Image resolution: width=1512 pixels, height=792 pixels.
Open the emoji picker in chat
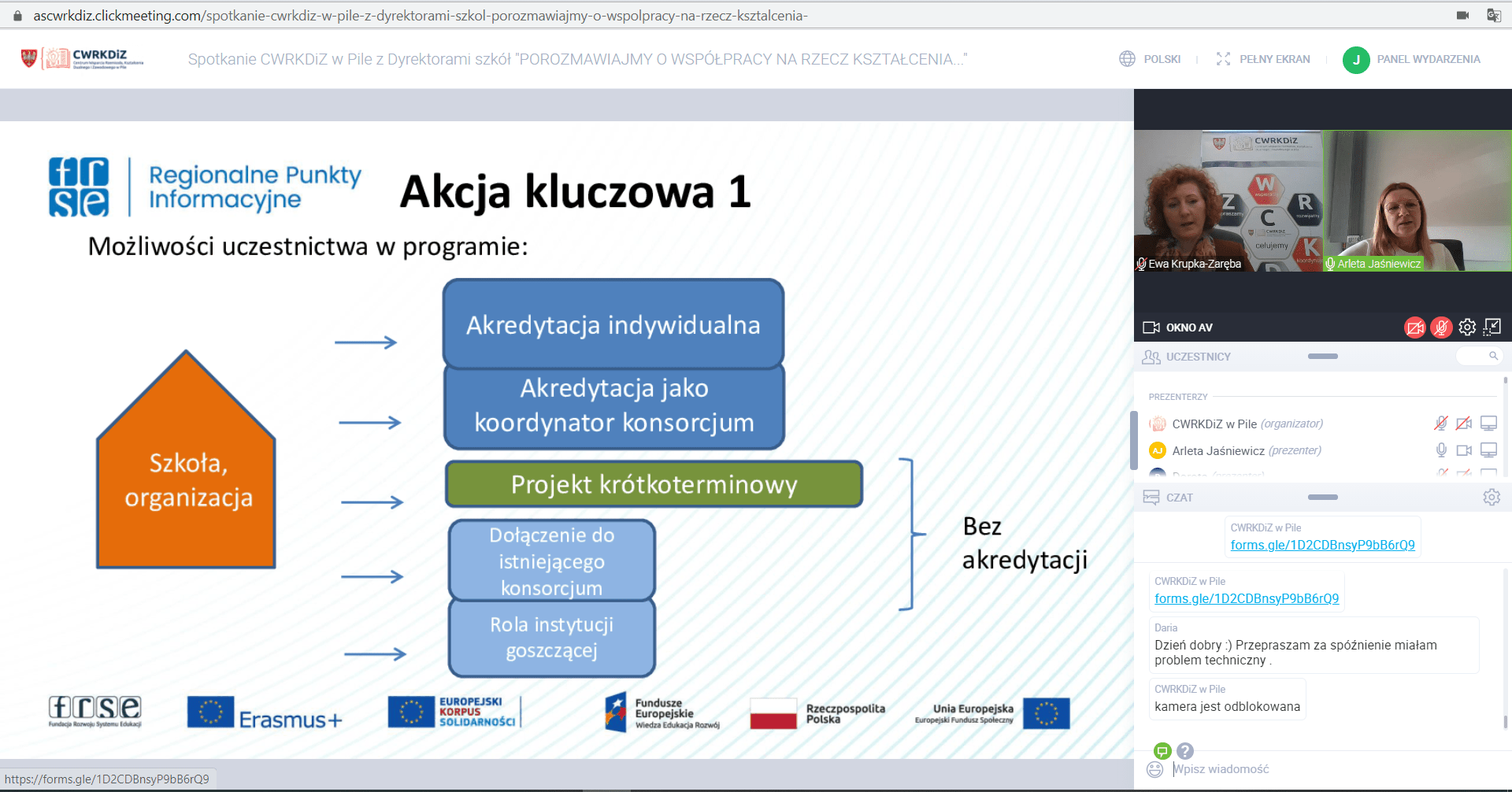pos(1154,769)
